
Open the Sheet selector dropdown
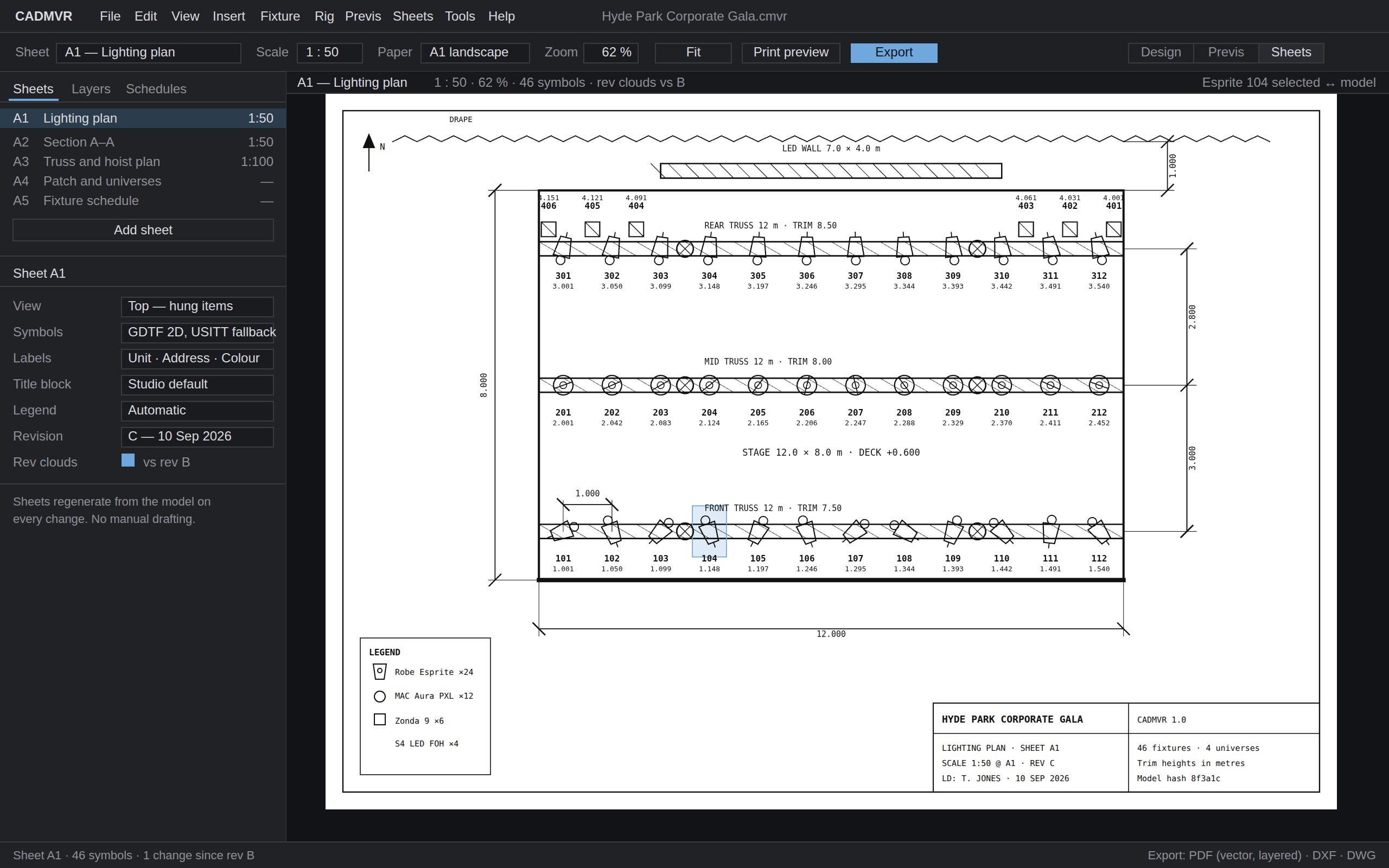click(x=149, y=52)
